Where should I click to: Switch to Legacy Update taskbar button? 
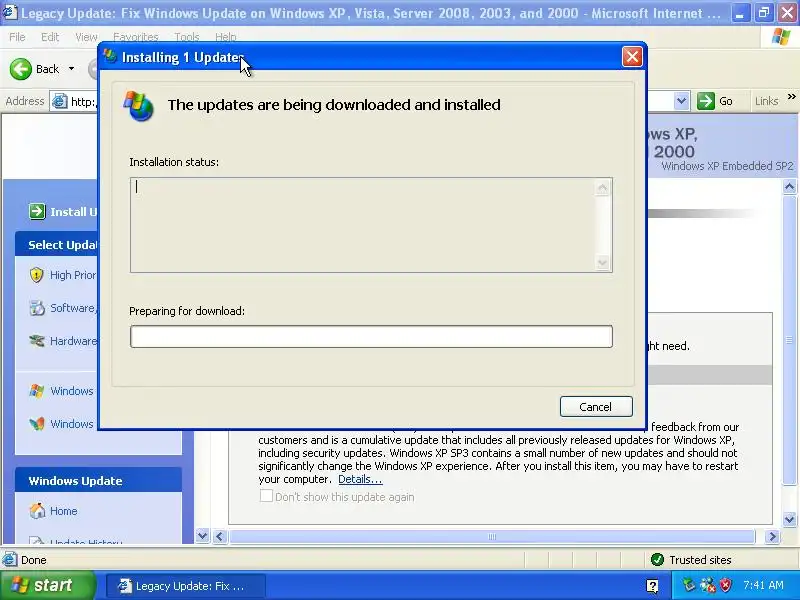pyautogui.click(x=186, y=586)
